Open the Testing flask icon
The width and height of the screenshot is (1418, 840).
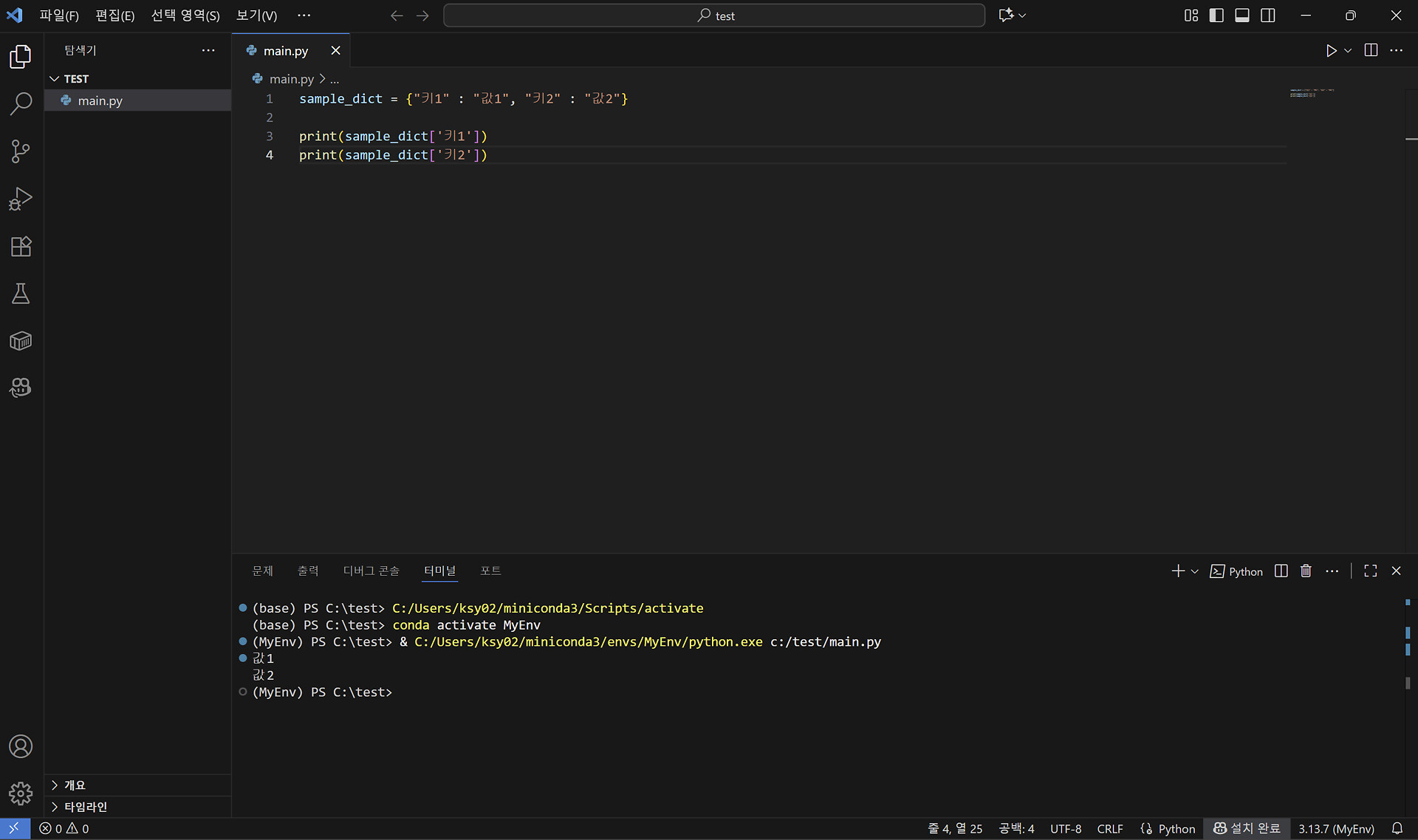[x=21, y=294]
